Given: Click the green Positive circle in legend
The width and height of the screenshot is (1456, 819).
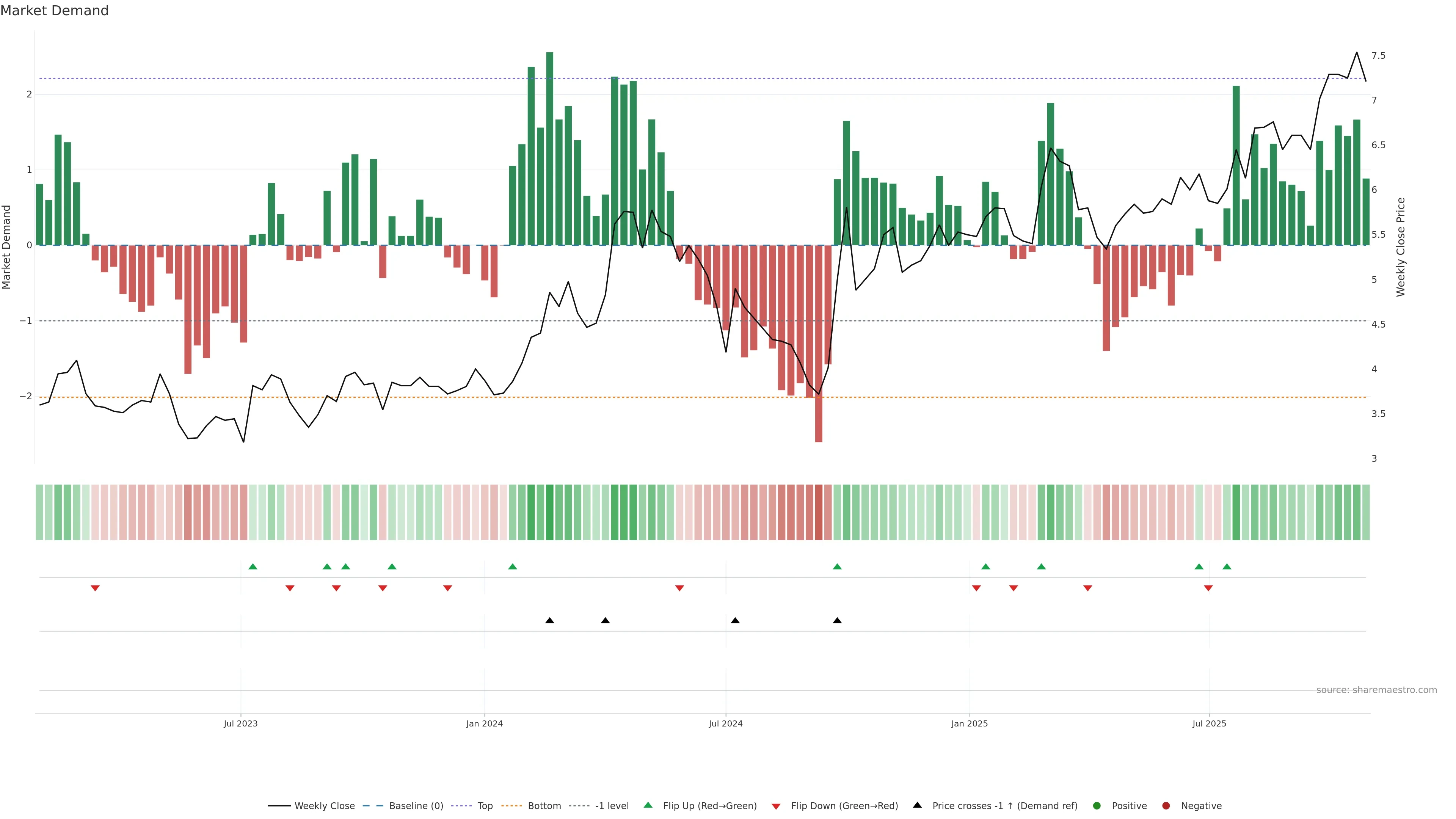Looking at the screenshot, I should pos(1097,806).
